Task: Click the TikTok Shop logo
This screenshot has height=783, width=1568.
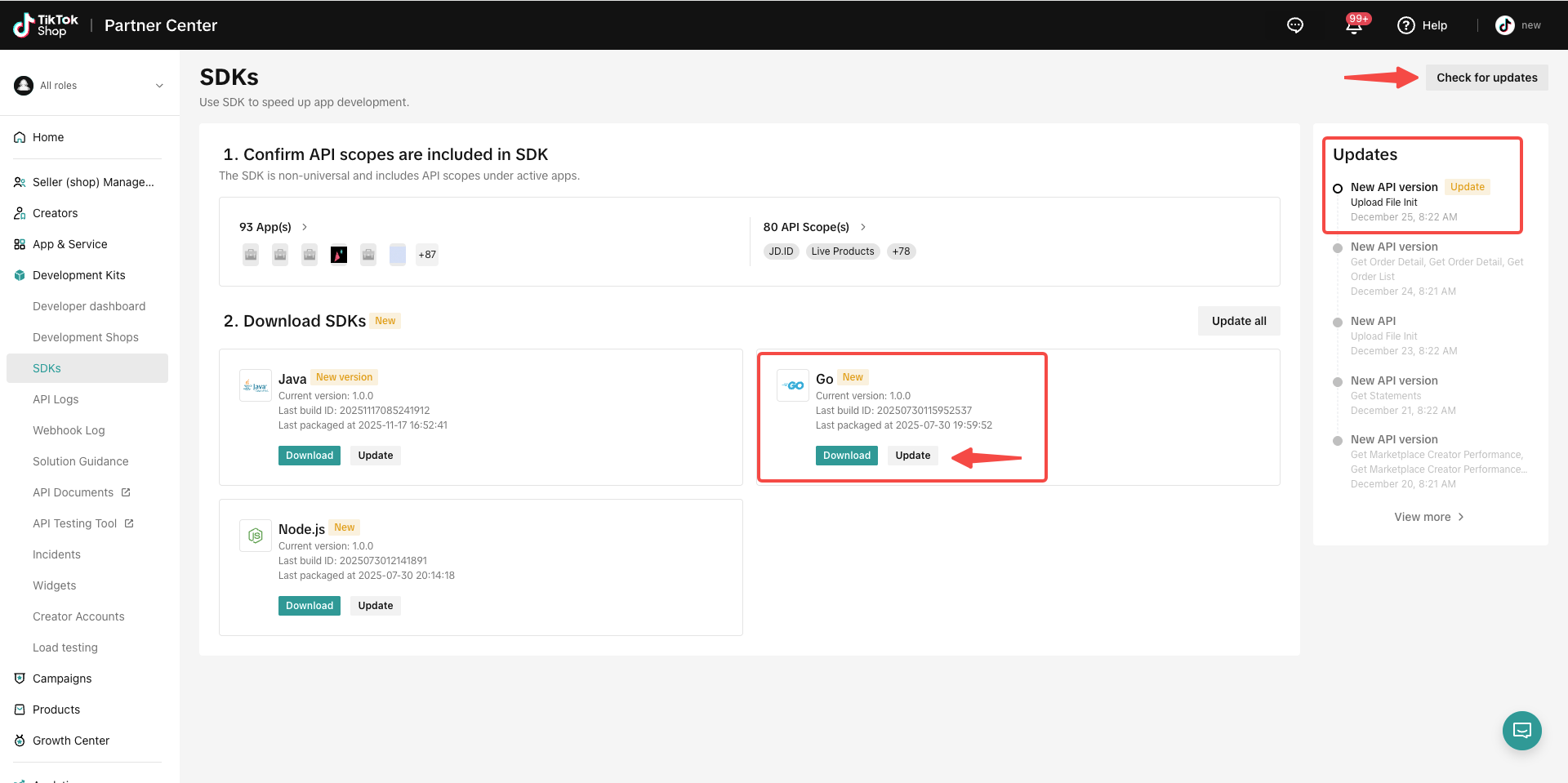Action: [x=46, y=25]
